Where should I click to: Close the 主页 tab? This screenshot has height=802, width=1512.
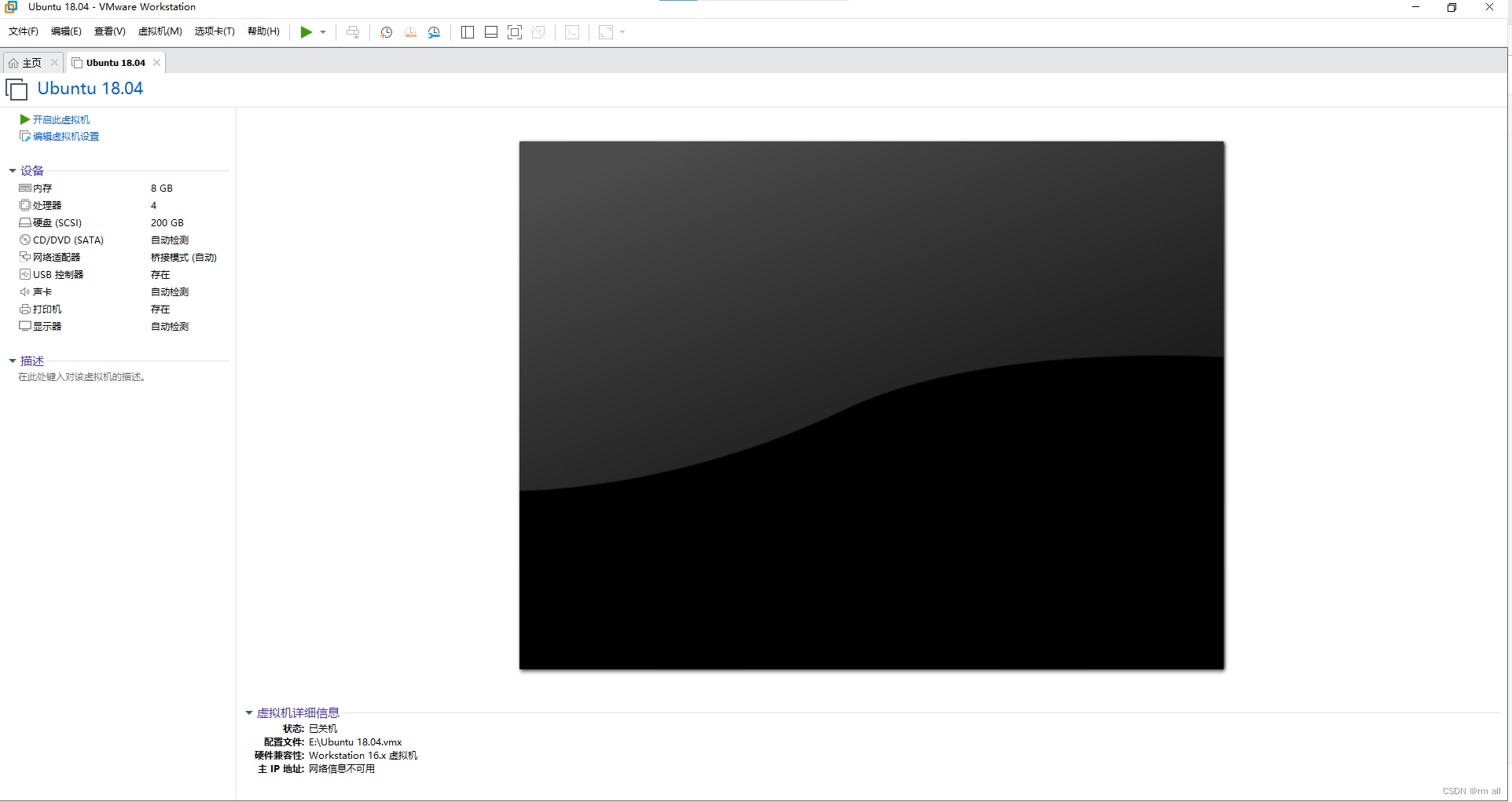pyautogui.click(x=54, y=63)
